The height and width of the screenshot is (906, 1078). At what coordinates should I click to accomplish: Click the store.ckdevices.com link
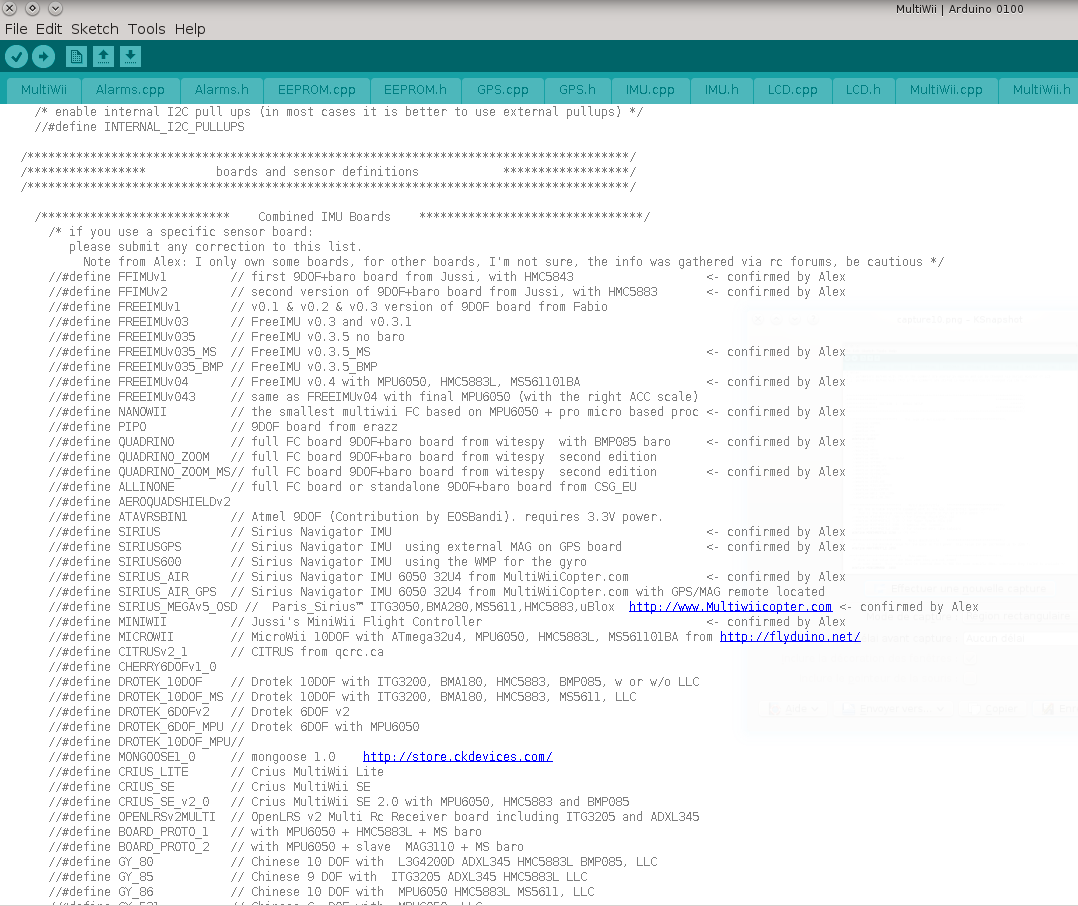coord(457,757)
